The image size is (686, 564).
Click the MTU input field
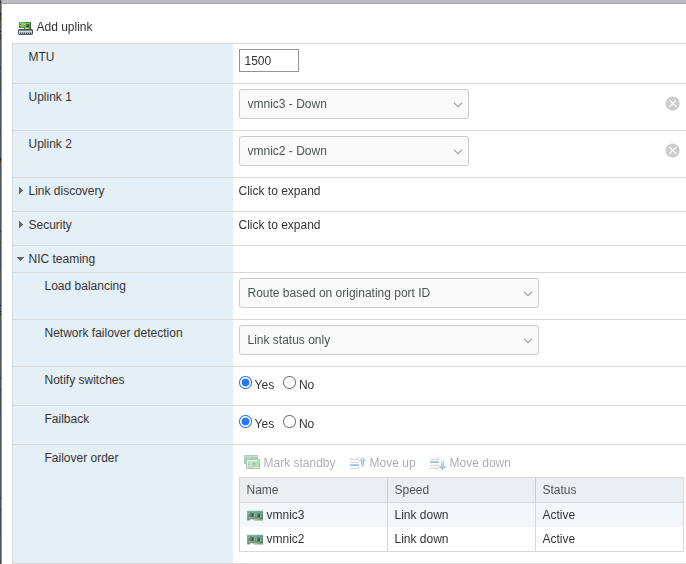click(269, 61)
